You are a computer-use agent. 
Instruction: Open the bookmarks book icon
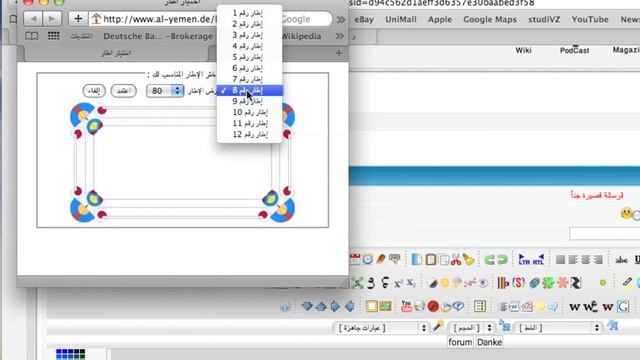click(x=31, y=36)
